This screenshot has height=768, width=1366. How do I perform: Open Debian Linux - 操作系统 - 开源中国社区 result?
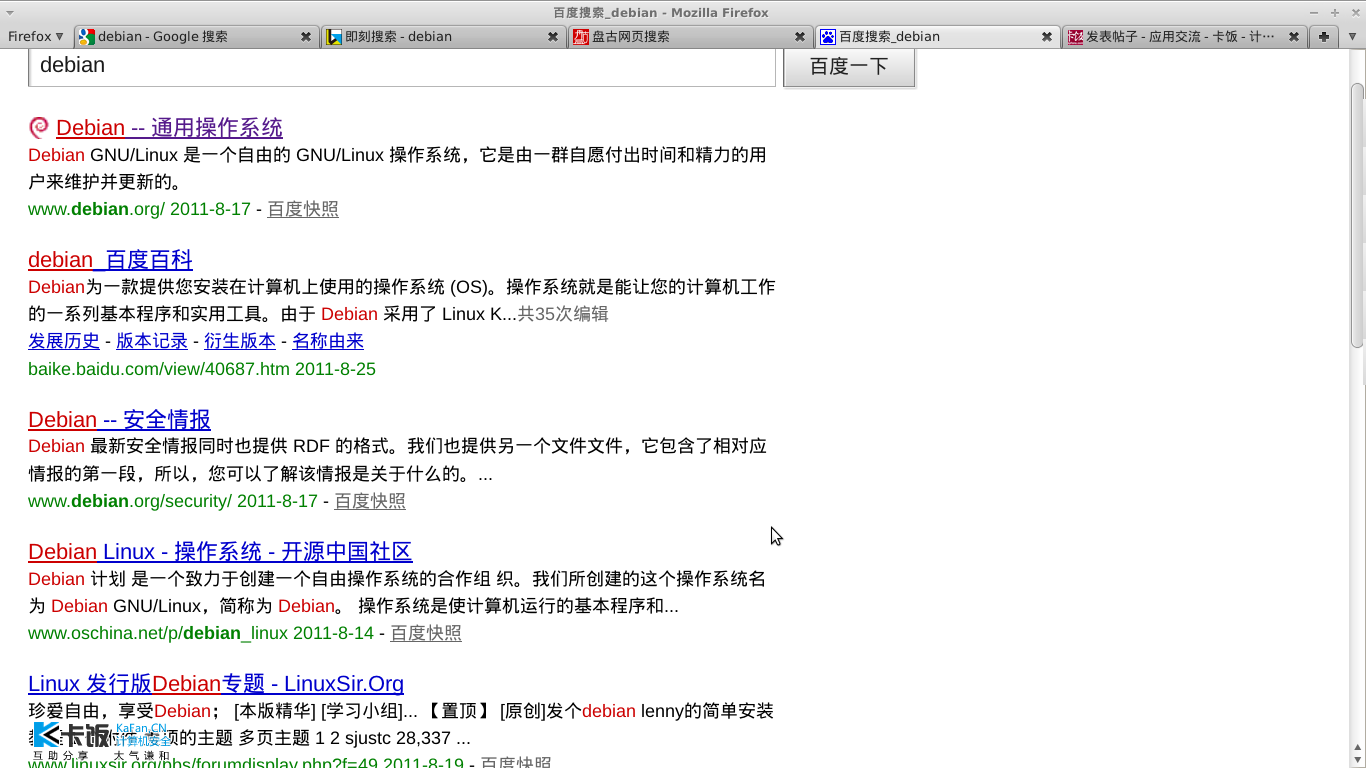click(x=220, y=552)
